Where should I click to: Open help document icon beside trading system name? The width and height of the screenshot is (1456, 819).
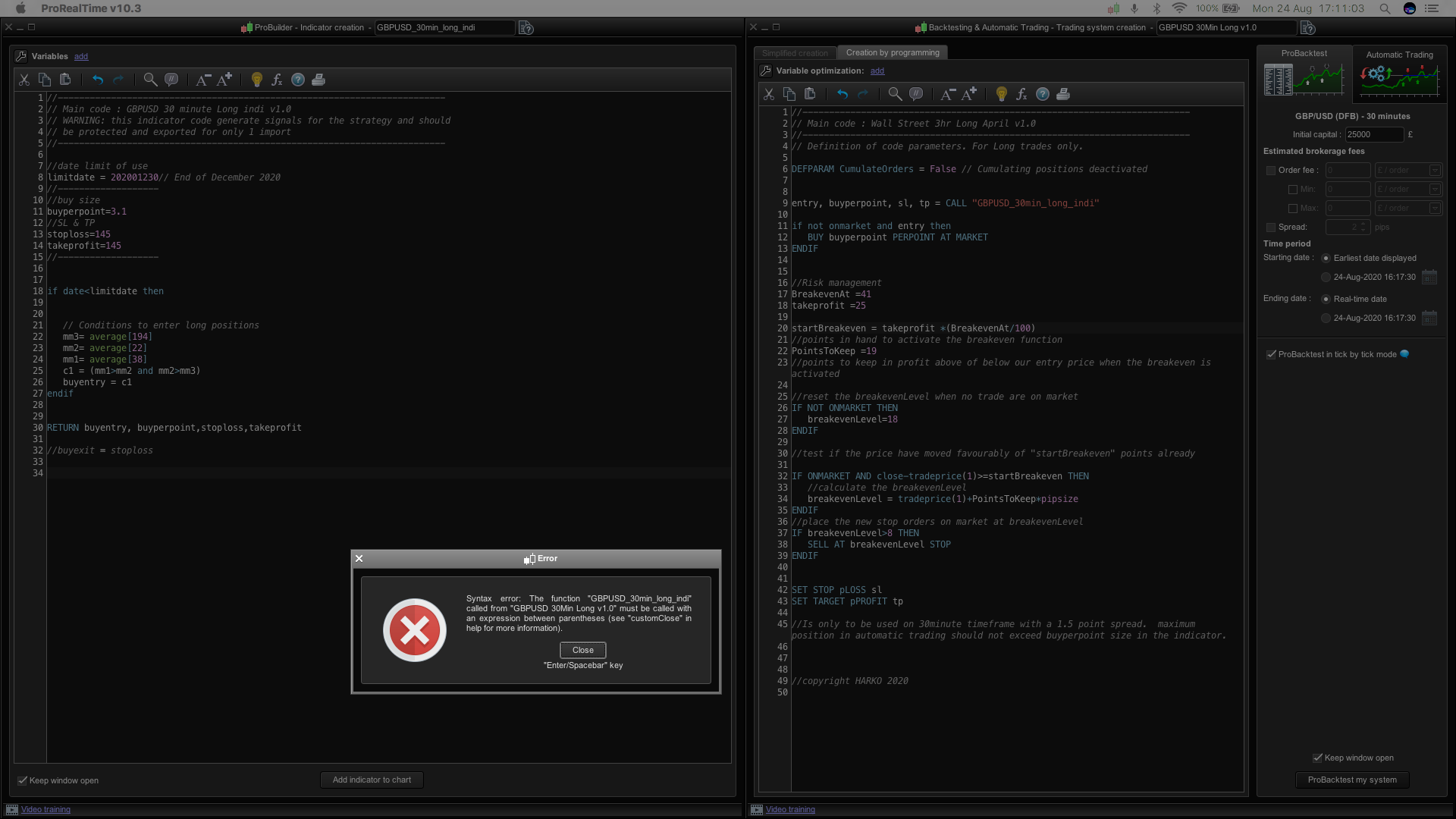pyautogui.click(x=1307, y=28)
